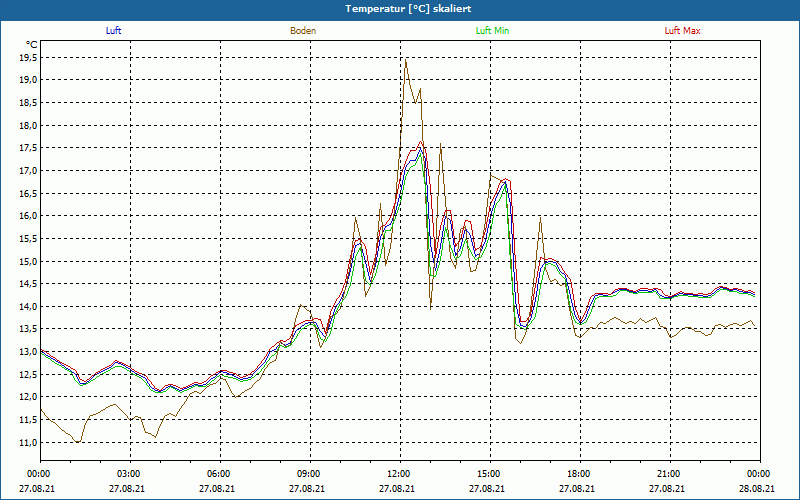The height and width of the screenshot is (500, 800).
Task: Click the '14,0' y-axis value
Action: 29,307
